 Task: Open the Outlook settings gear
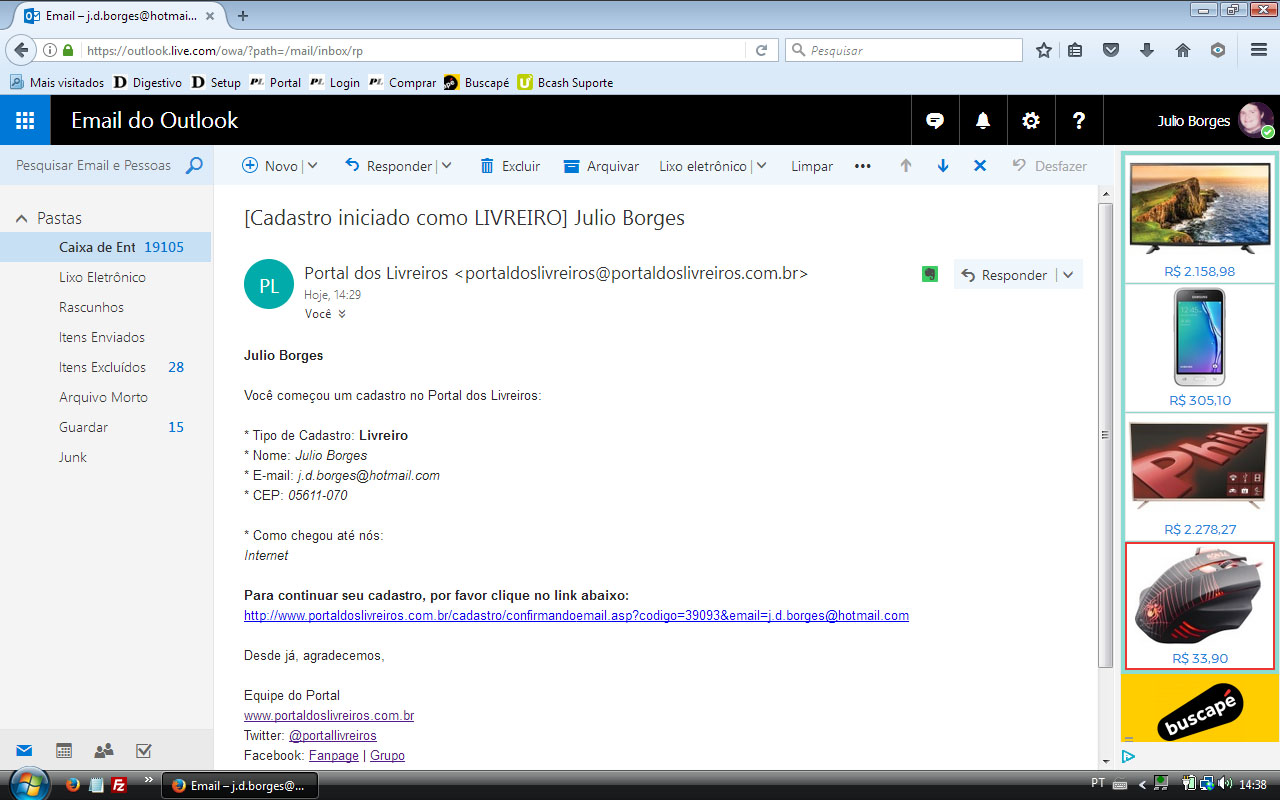point(1031,121)
